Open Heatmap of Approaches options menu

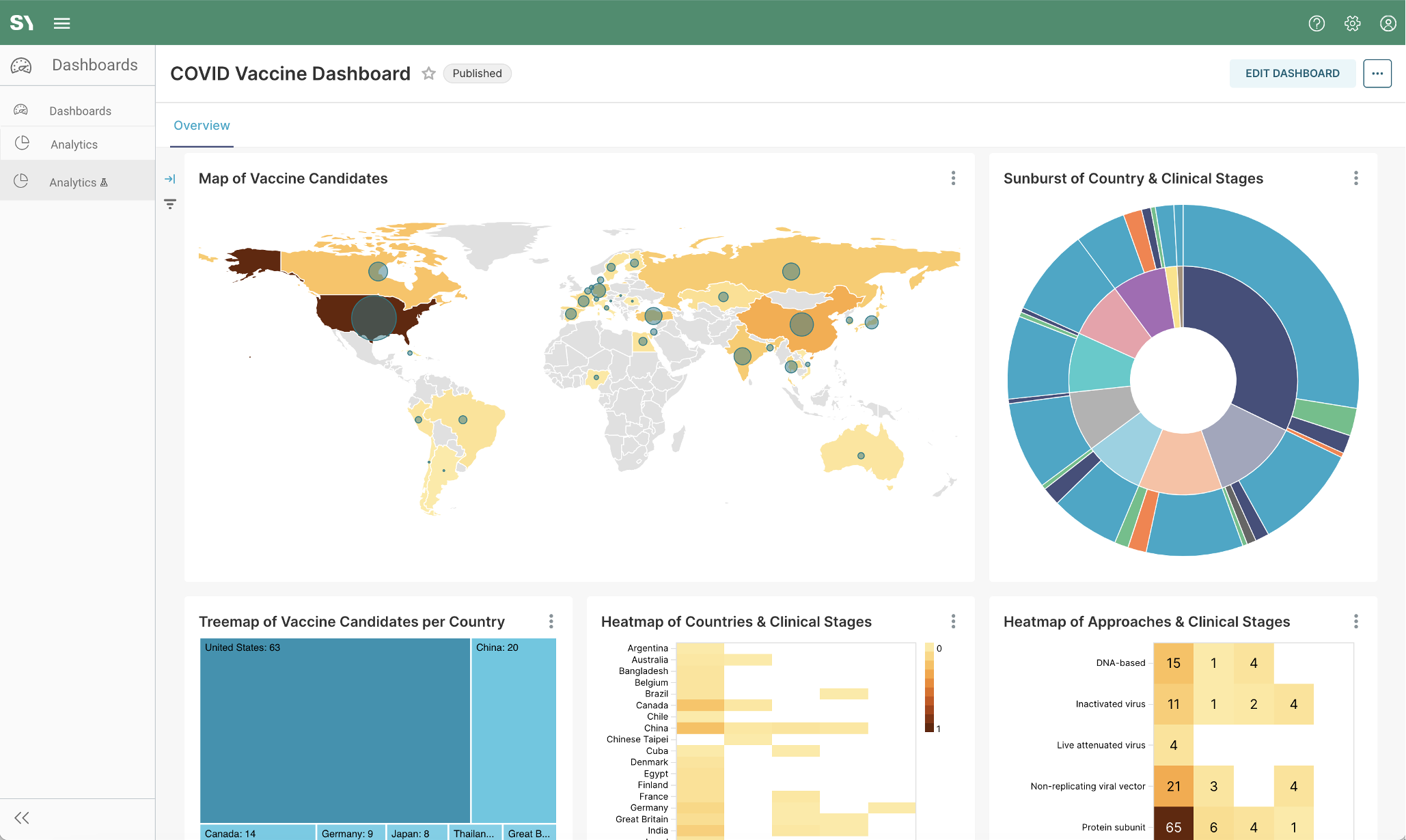[x=1355, y=621]
